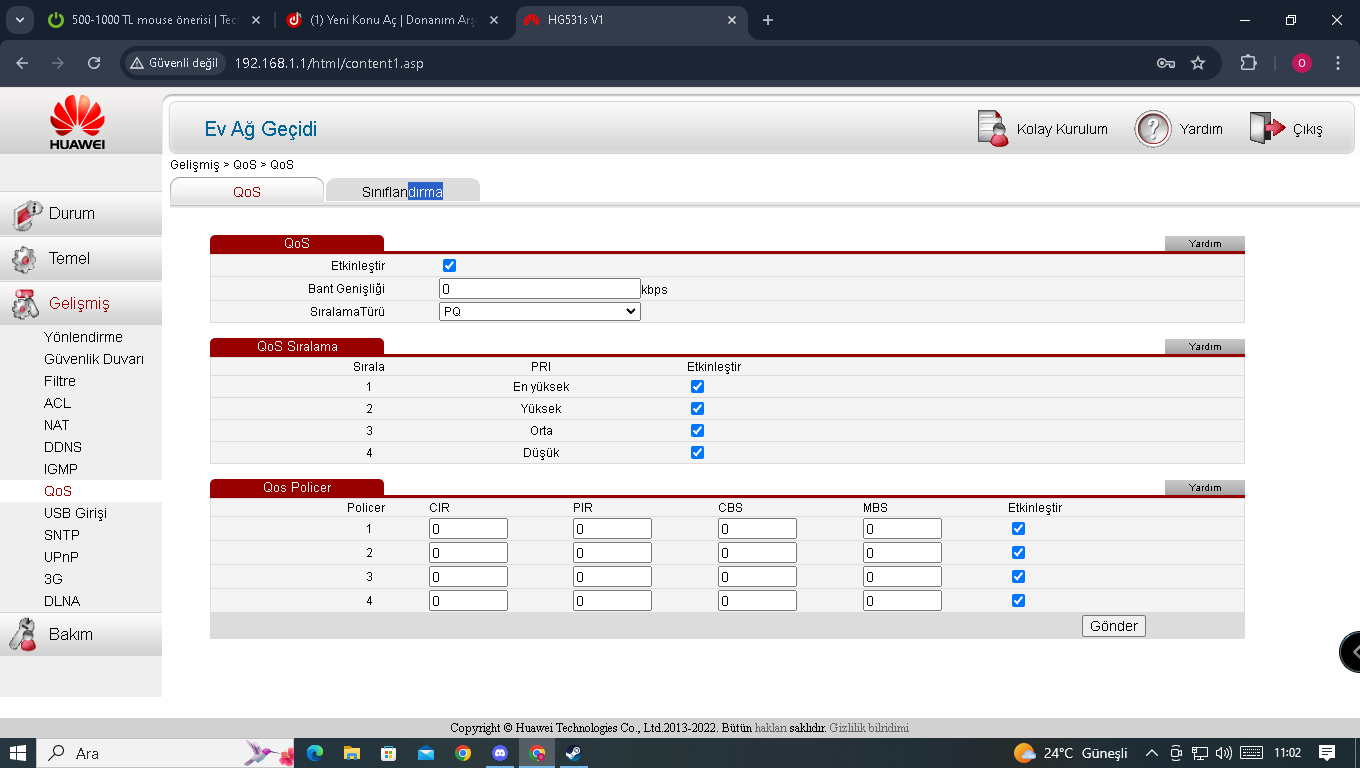Toggle Yüksek priority checkbox
Viewport: 1360px width, 768px height.
point(697,408)
